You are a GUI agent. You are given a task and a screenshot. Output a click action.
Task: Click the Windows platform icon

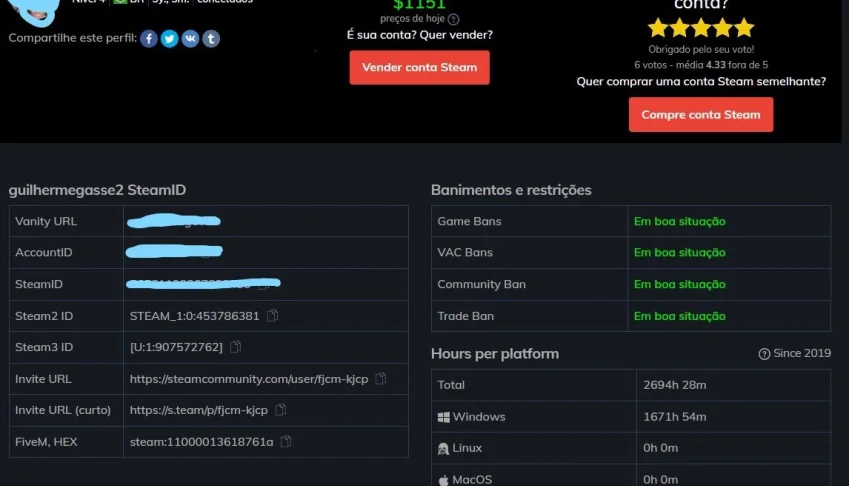pos(443,417)
